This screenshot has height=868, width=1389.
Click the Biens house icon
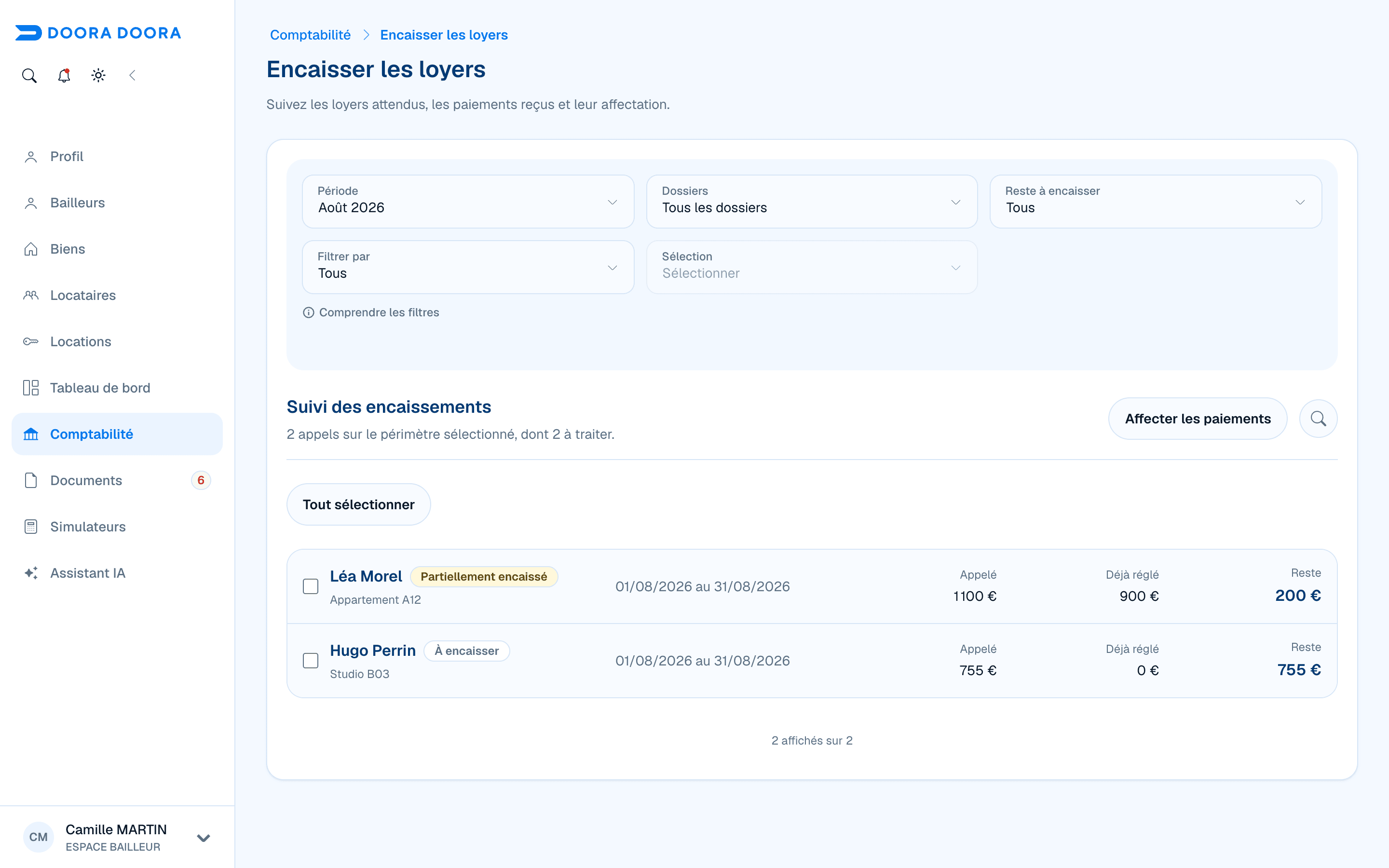coord(31,249)
